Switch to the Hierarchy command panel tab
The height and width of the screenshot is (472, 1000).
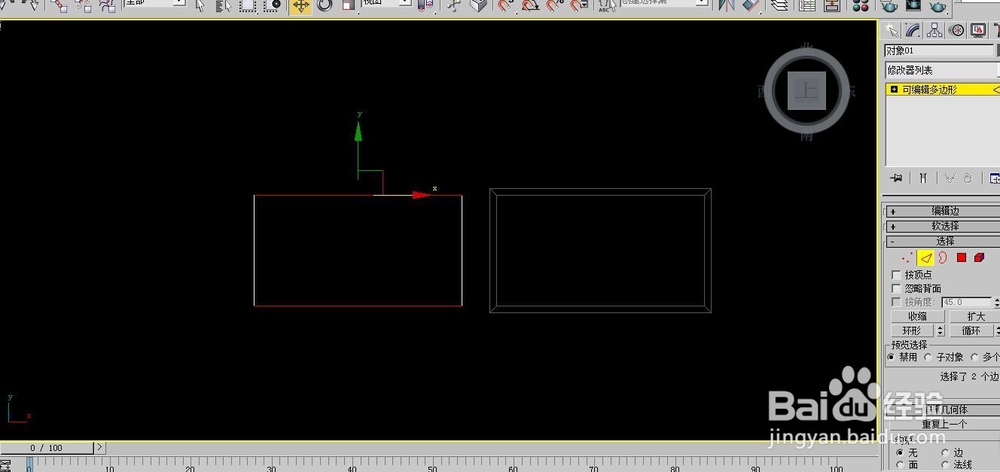click(934, 30)
